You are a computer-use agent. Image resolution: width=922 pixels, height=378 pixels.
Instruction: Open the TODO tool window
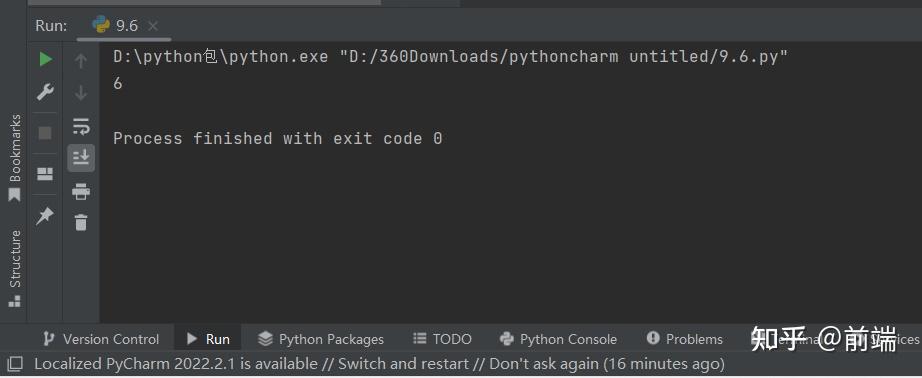442,339
